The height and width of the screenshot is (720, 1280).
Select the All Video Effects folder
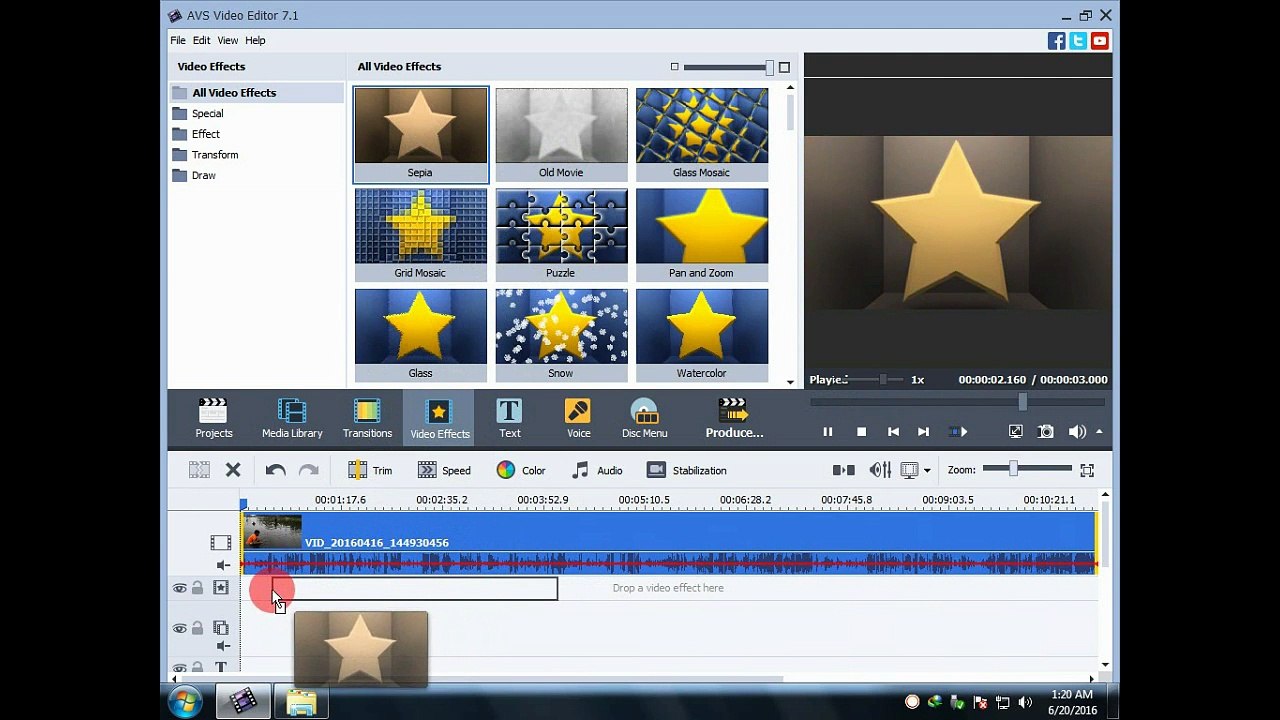[x=257, y=93]
